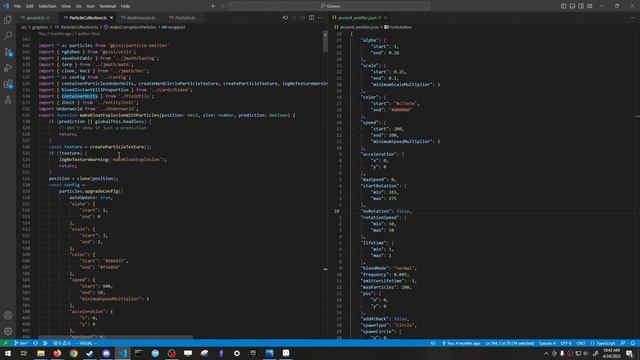Open Discord from the taskbar
Image resolution: width=640 pixels, height=360 pixels.
[106, 353]
